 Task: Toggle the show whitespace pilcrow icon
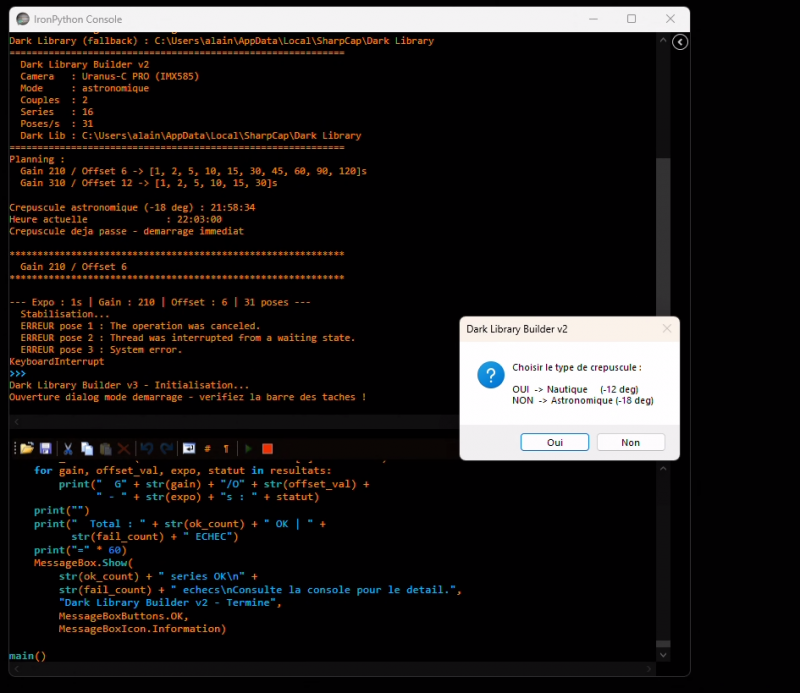[x=226, y=449]
